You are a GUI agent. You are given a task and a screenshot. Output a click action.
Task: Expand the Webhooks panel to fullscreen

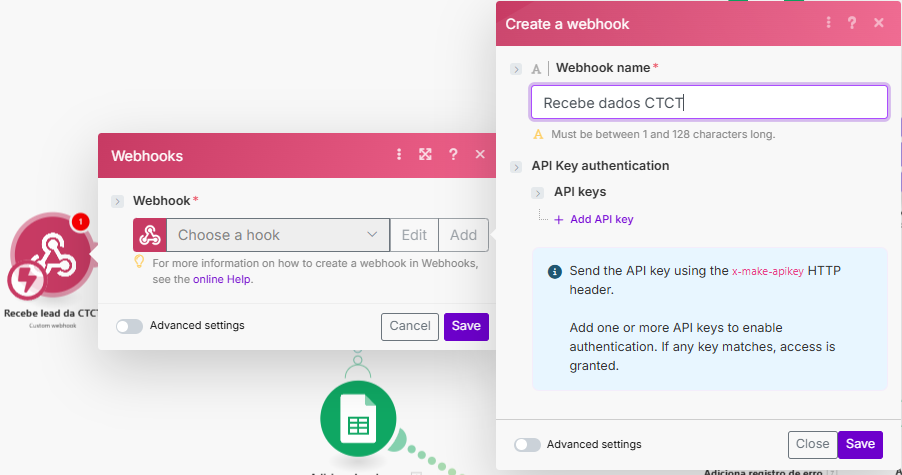coord(425,155)
